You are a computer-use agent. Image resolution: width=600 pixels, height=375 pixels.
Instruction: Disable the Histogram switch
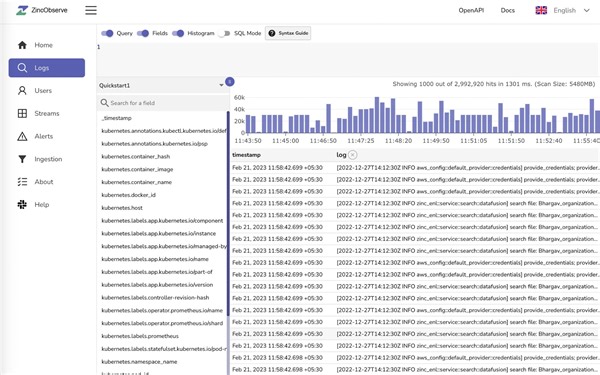click(178, 33)
